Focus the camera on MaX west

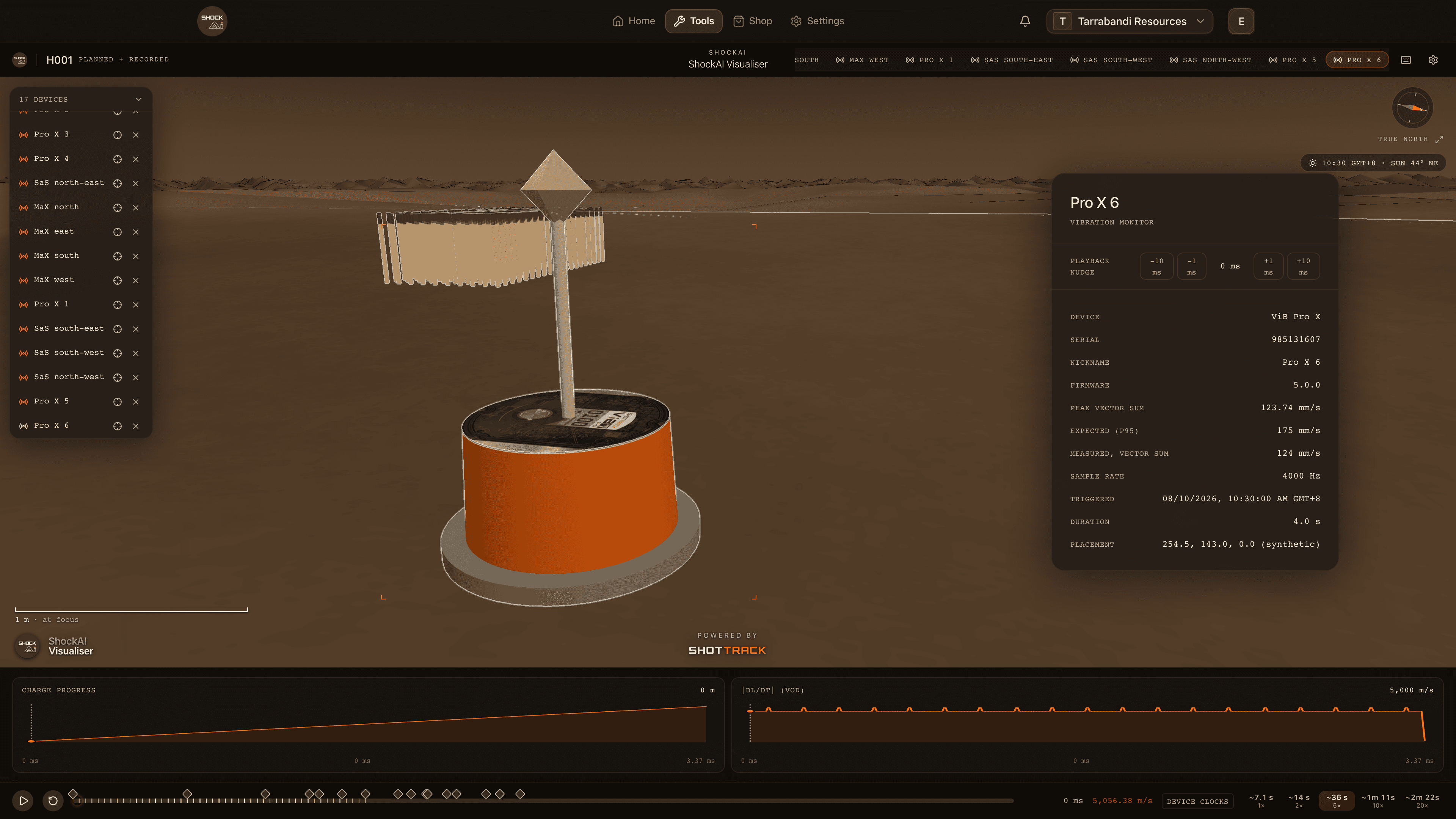pyautogui.click(x=118, y=280)
